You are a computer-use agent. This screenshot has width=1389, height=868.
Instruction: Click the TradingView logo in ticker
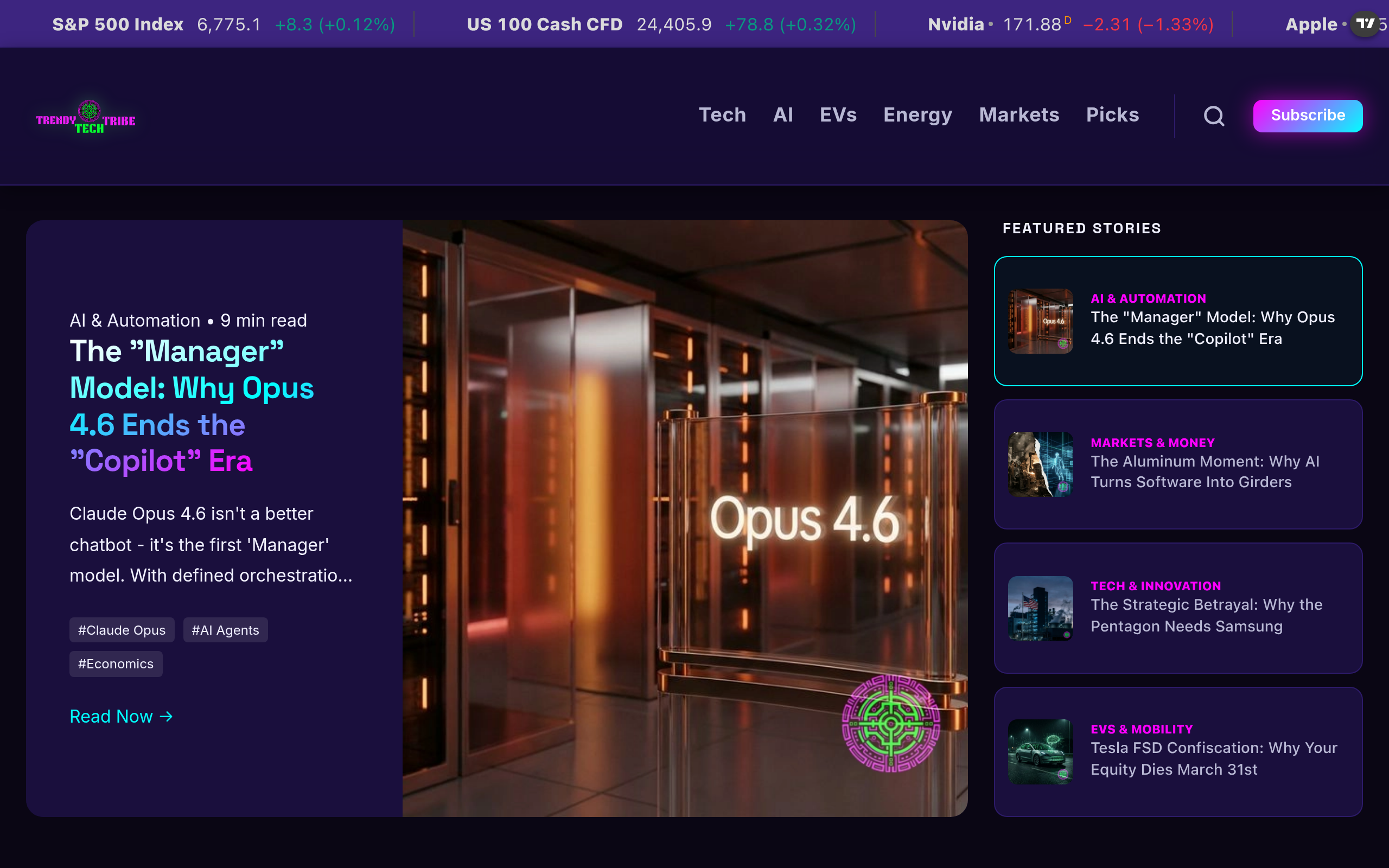1365,24
